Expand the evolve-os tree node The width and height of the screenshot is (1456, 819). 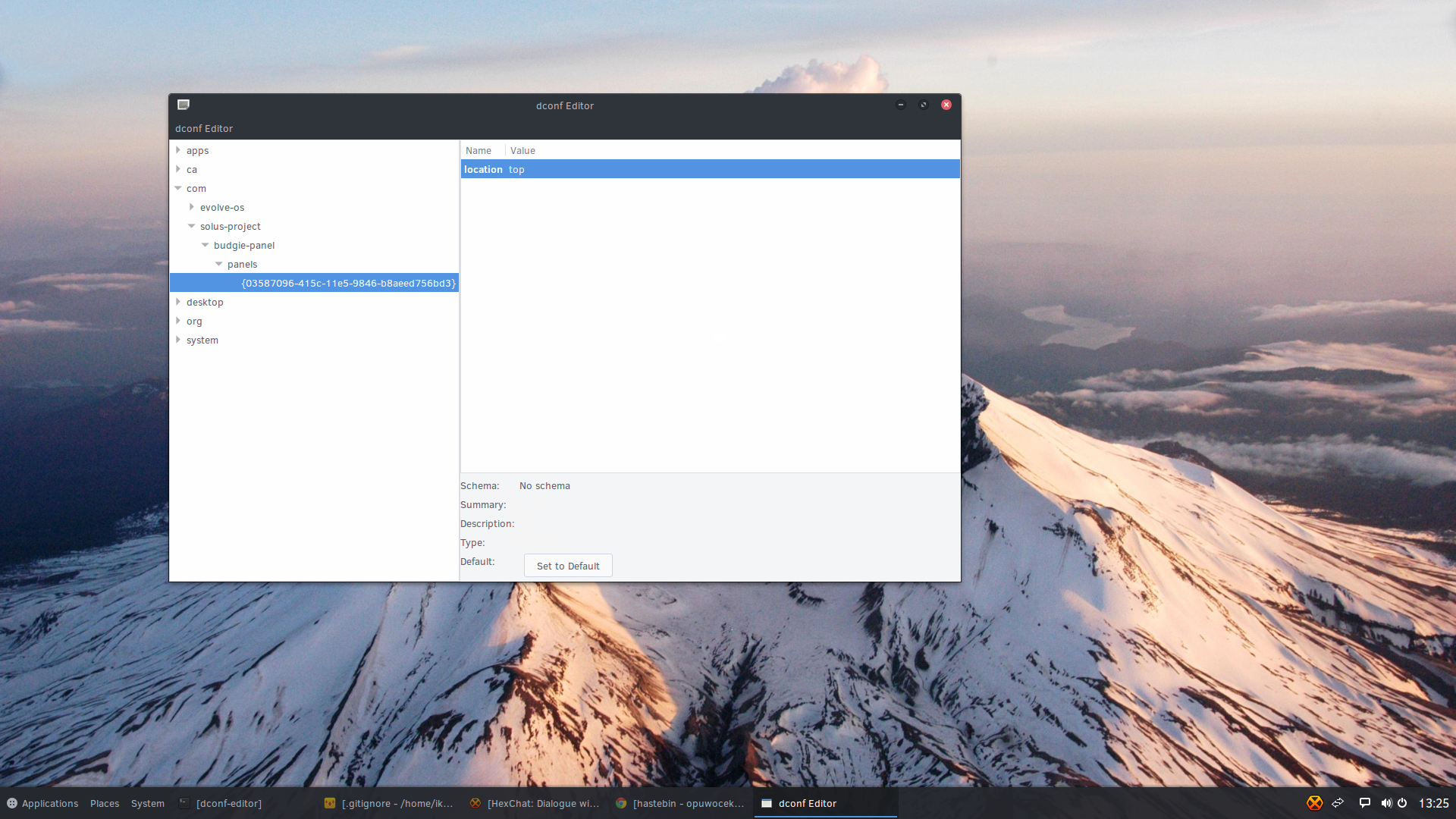coord(192,207)
